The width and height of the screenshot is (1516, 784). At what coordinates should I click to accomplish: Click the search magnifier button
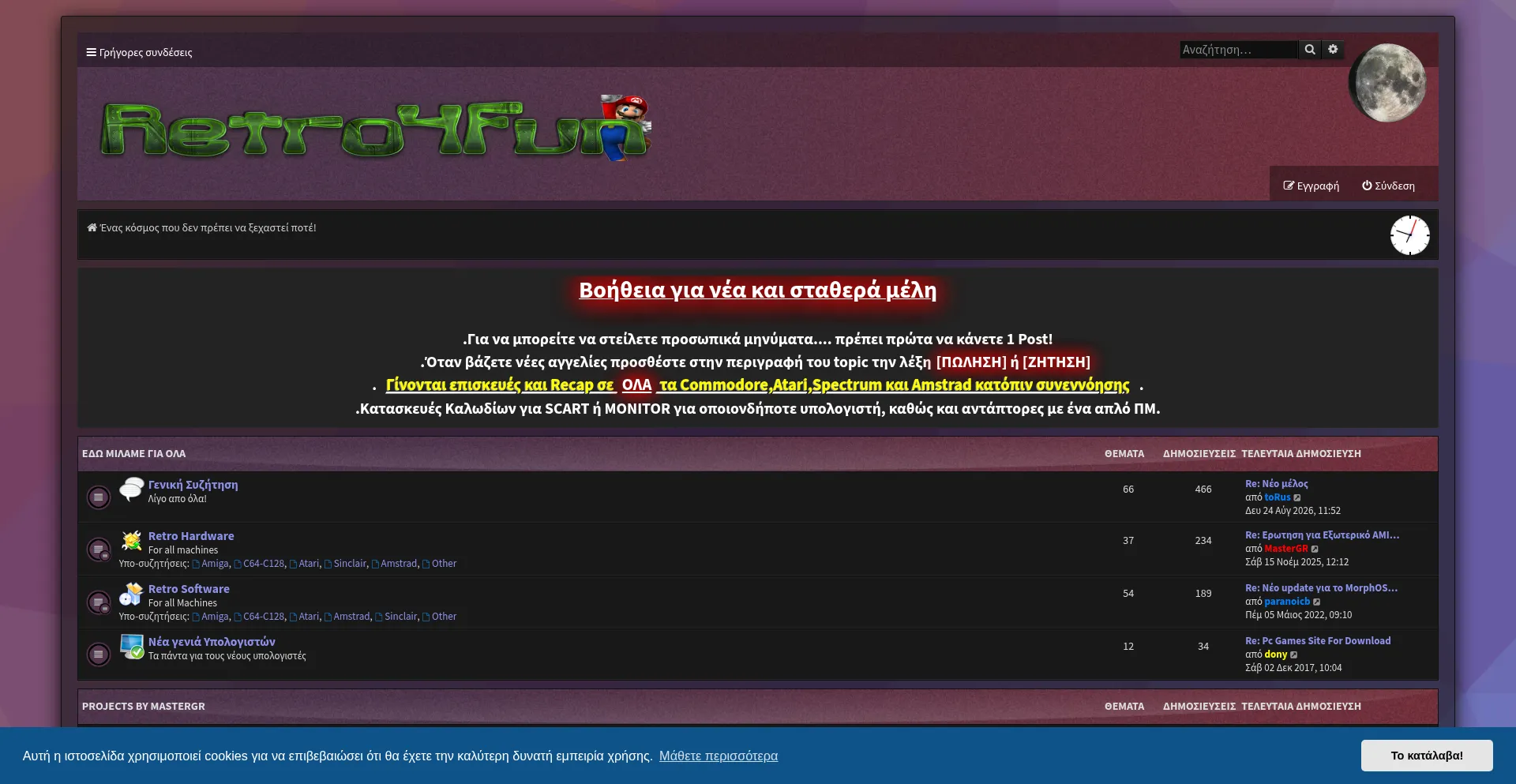point(1310,50)
